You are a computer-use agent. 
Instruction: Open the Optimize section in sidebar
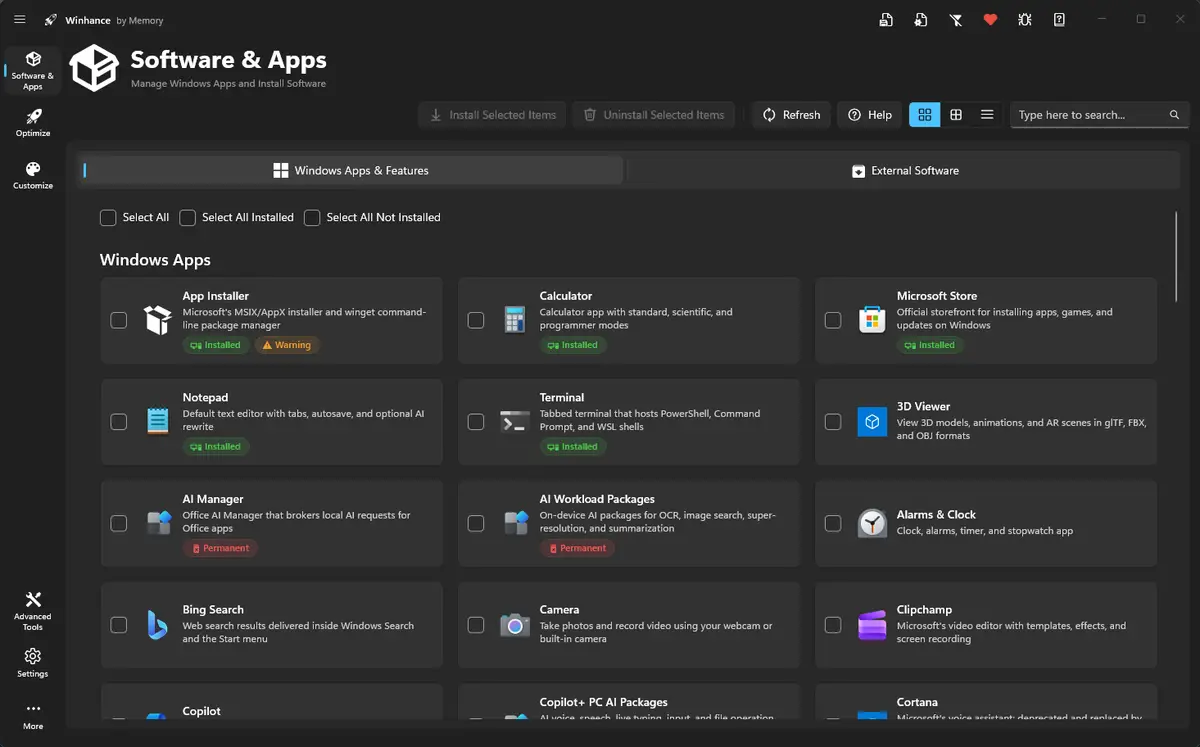pyautogui.click(x=33, y=123)
